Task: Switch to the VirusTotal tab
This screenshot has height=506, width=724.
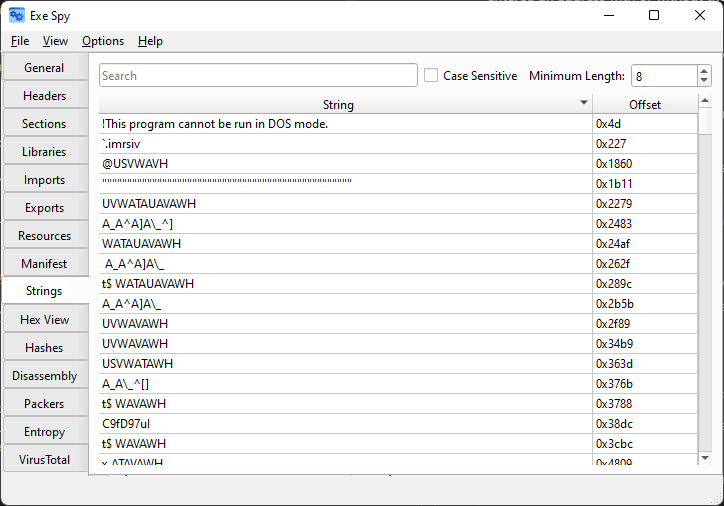Action: click(45, 459)
